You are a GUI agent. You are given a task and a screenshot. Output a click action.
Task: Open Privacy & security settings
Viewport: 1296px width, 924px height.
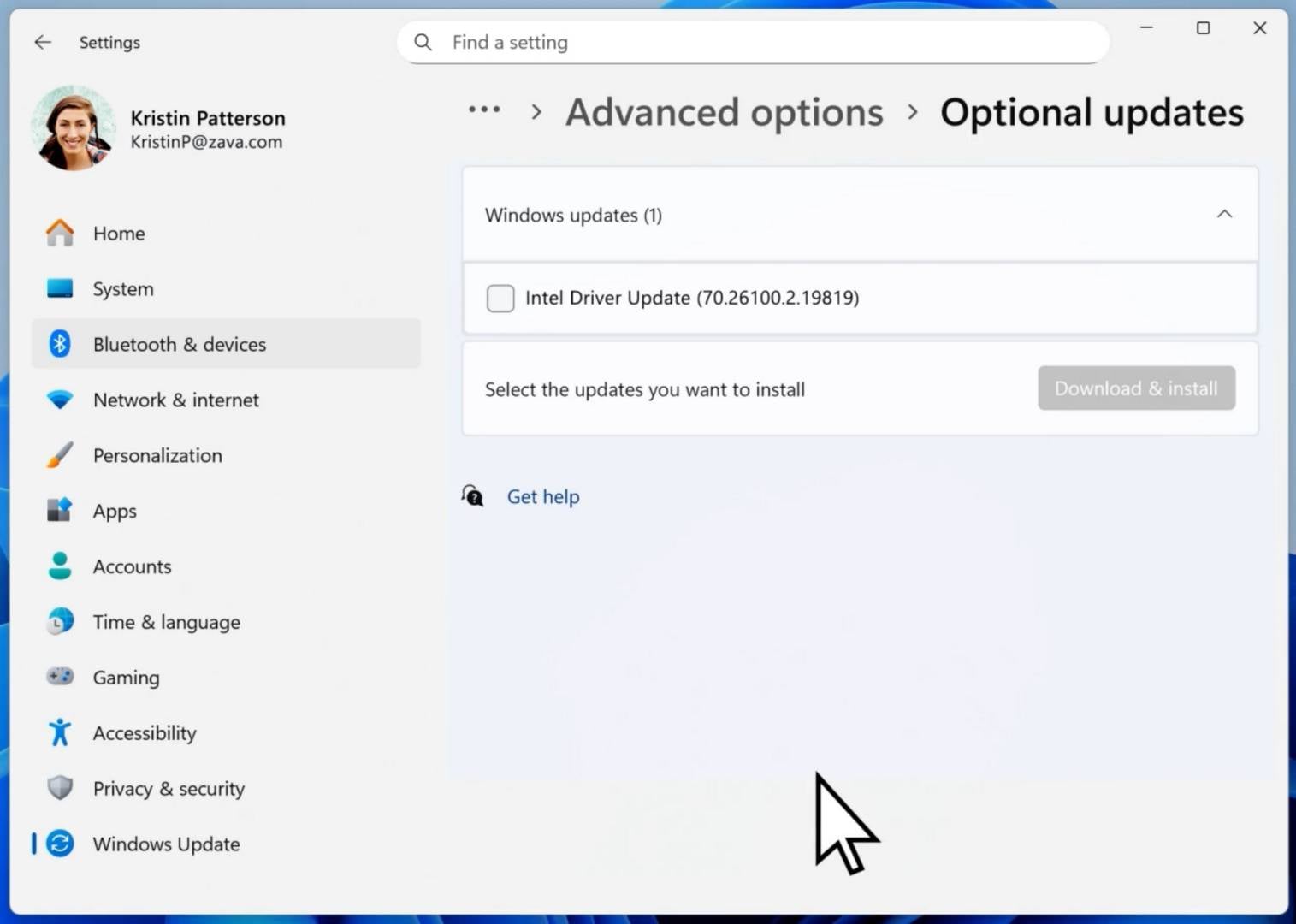(x=226, y=788)
